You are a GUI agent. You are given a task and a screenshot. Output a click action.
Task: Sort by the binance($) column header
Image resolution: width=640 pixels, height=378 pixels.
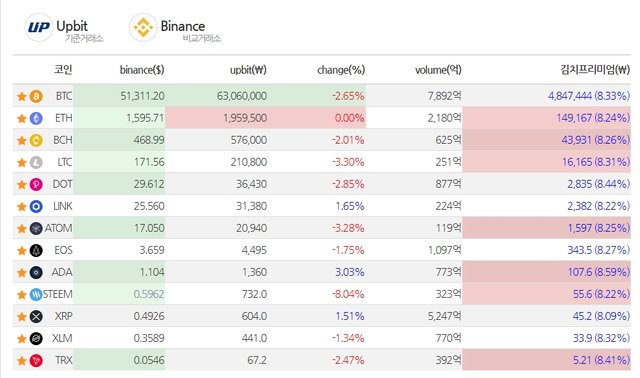tap(142, 70)
